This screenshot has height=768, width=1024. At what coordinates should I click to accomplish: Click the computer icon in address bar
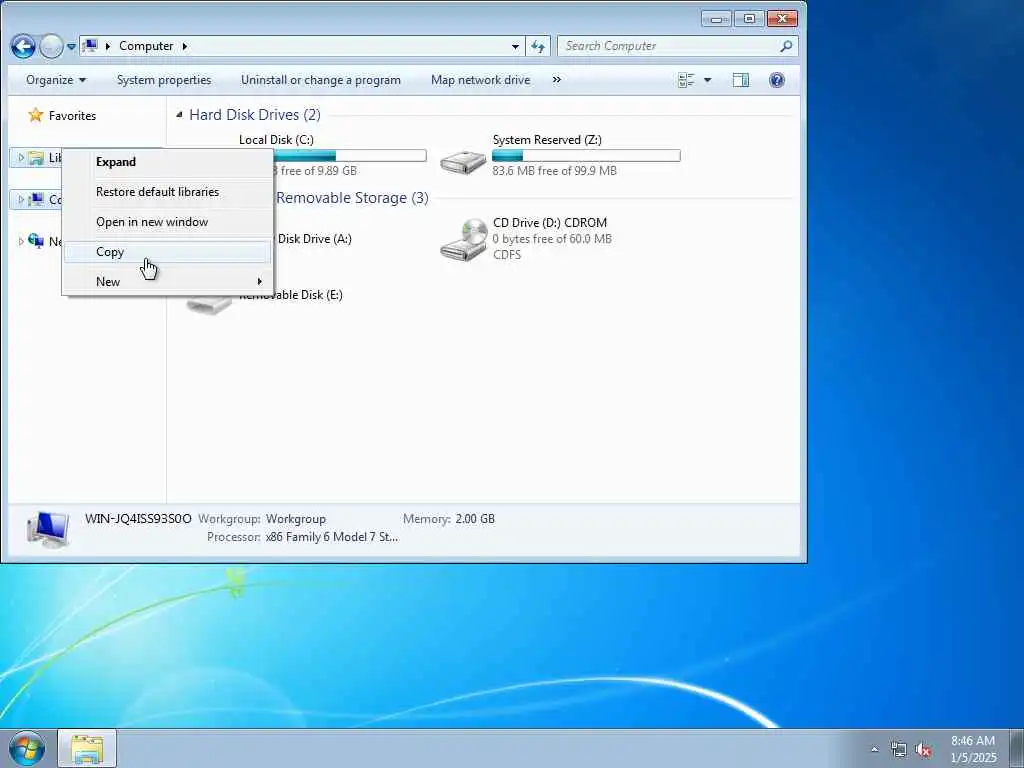91,46
